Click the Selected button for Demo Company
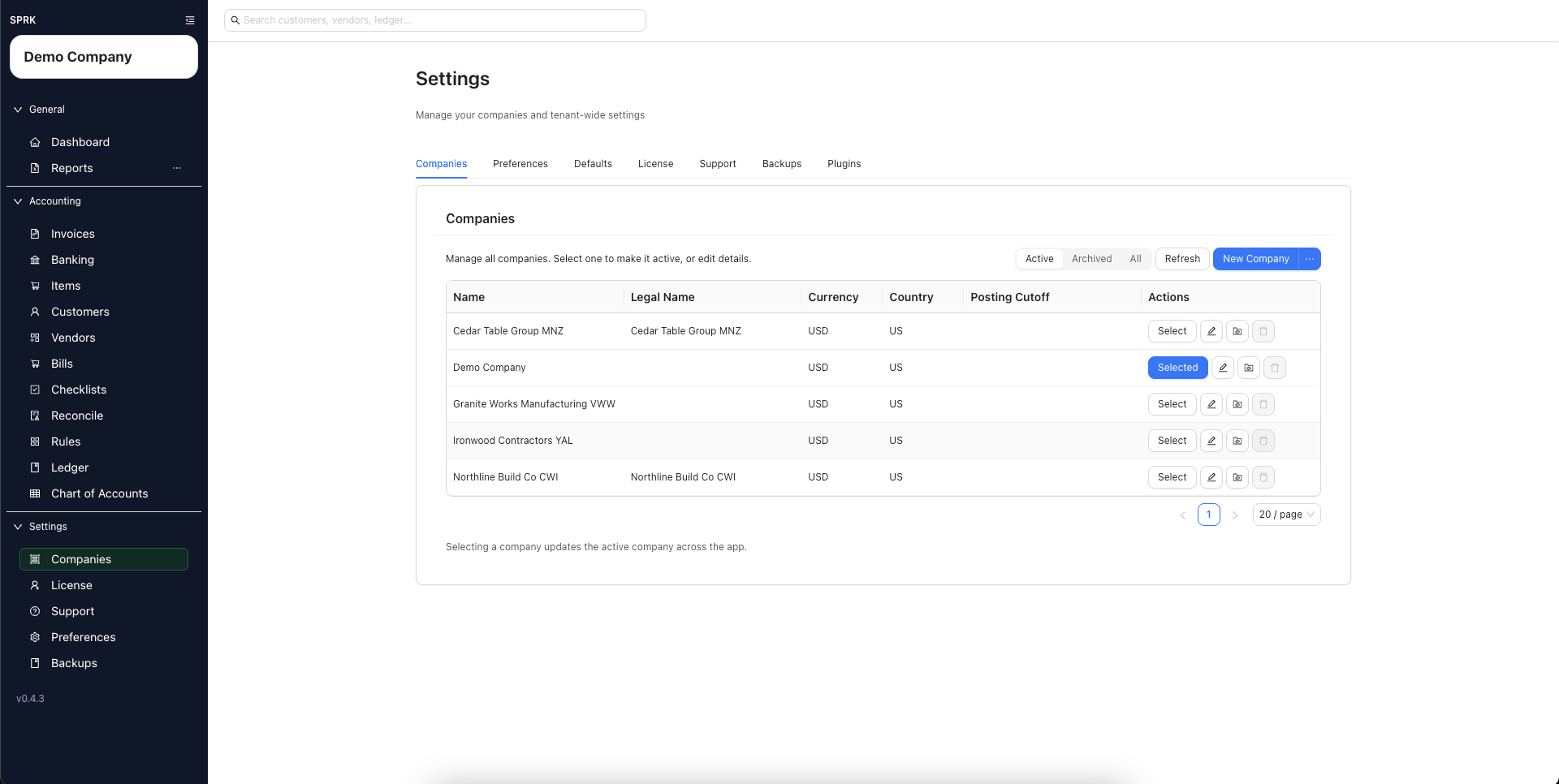Image resolution: width=1559 pixels, height=784 pixels. pos(1177,368)
